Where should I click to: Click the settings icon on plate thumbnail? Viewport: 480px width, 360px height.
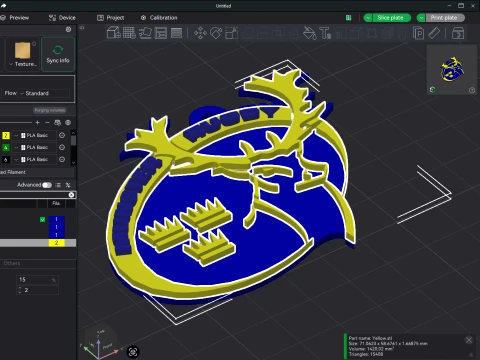click(472, 90)
